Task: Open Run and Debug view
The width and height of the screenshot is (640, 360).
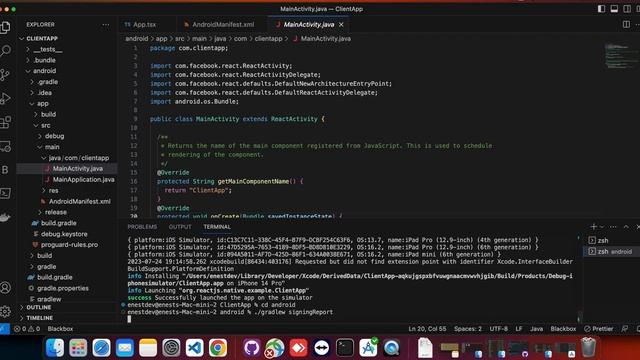Action: pos(5,98)
